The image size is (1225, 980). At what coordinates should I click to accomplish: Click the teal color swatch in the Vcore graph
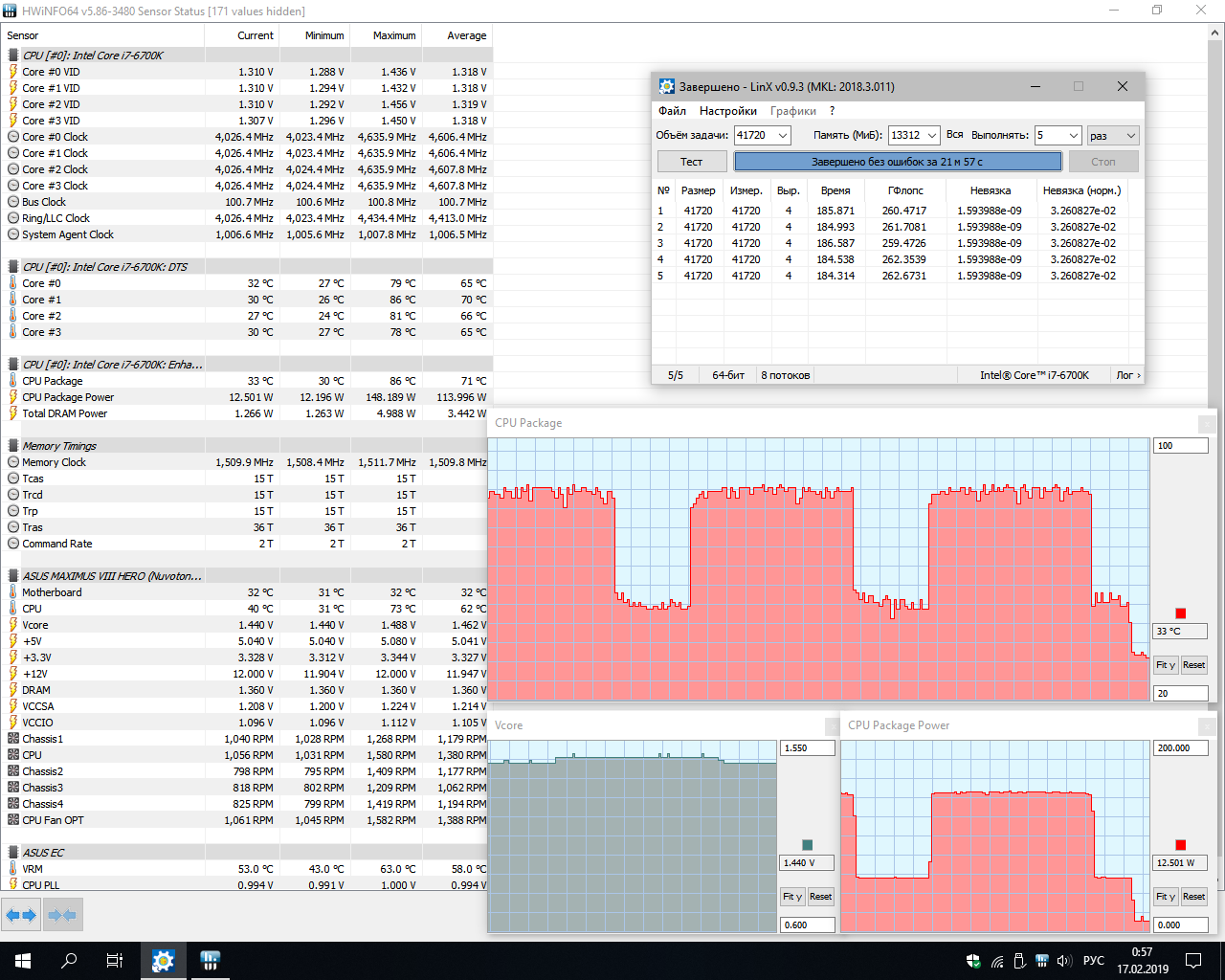807,845
